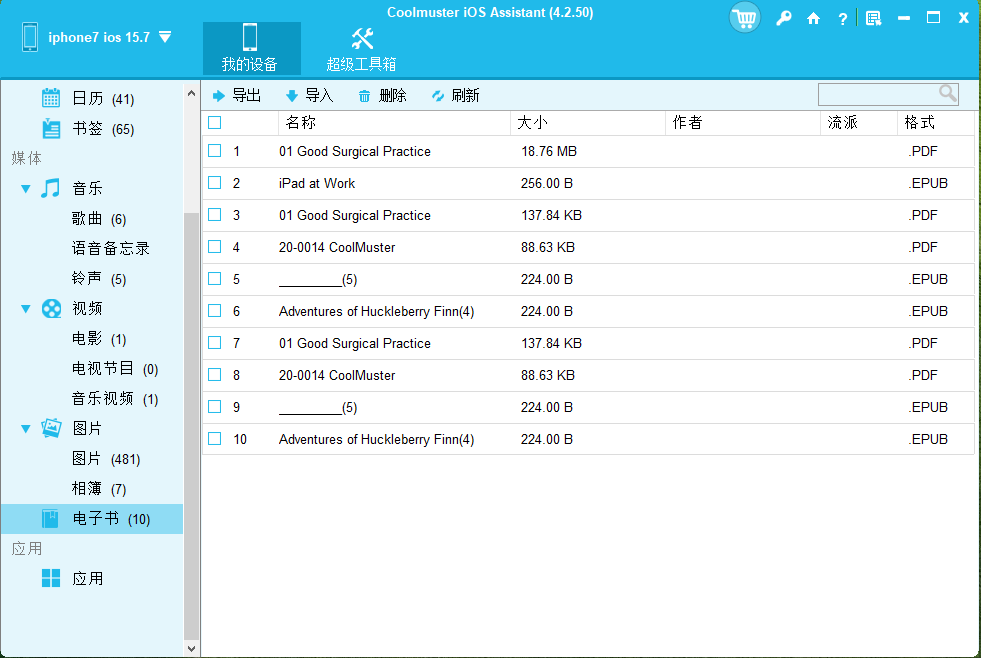Click the 导入 button label
This screenshot has height=658, width=981.
pyautogui.click(x=319, y=96)
